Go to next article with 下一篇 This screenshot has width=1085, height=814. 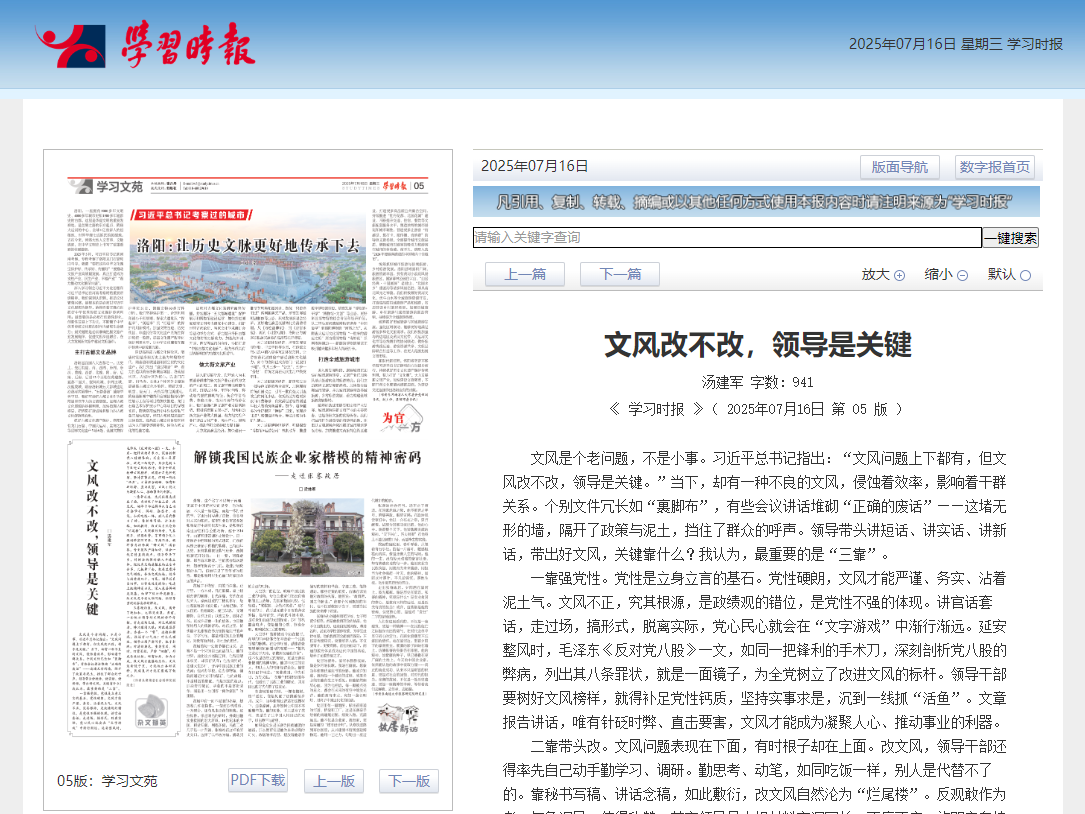[619, 274]
